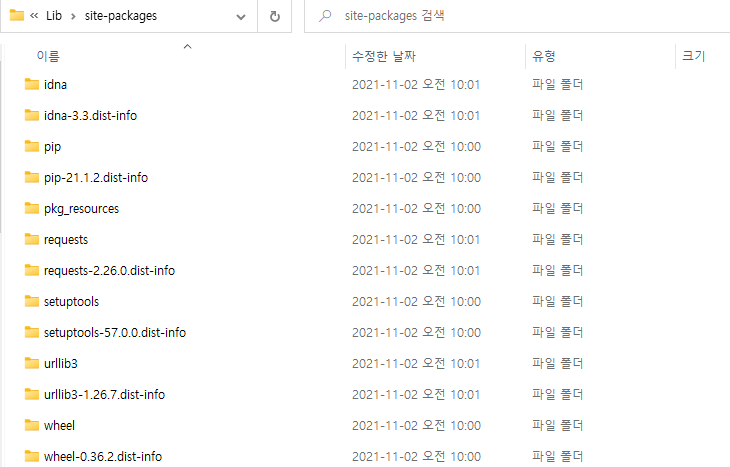Sort by the 크기 column header

tap(694, 56)
